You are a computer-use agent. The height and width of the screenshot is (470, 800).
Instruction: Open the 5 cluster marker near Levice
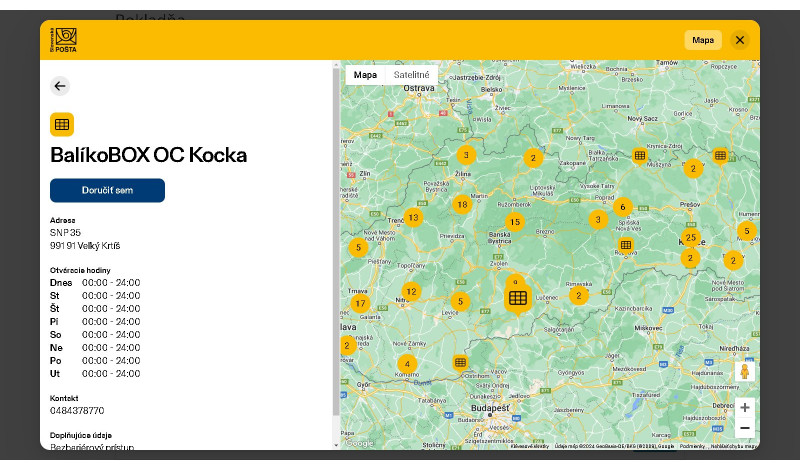[460, 301]
